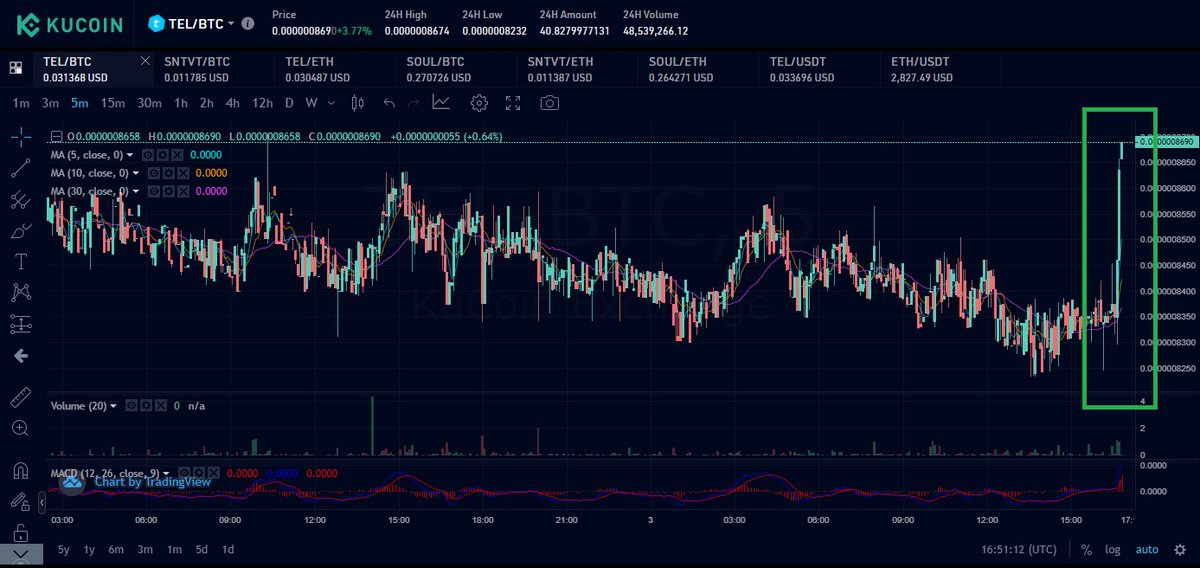Select the pattern drawing tool
This screenshot has height=568, width=1200.
20,292
